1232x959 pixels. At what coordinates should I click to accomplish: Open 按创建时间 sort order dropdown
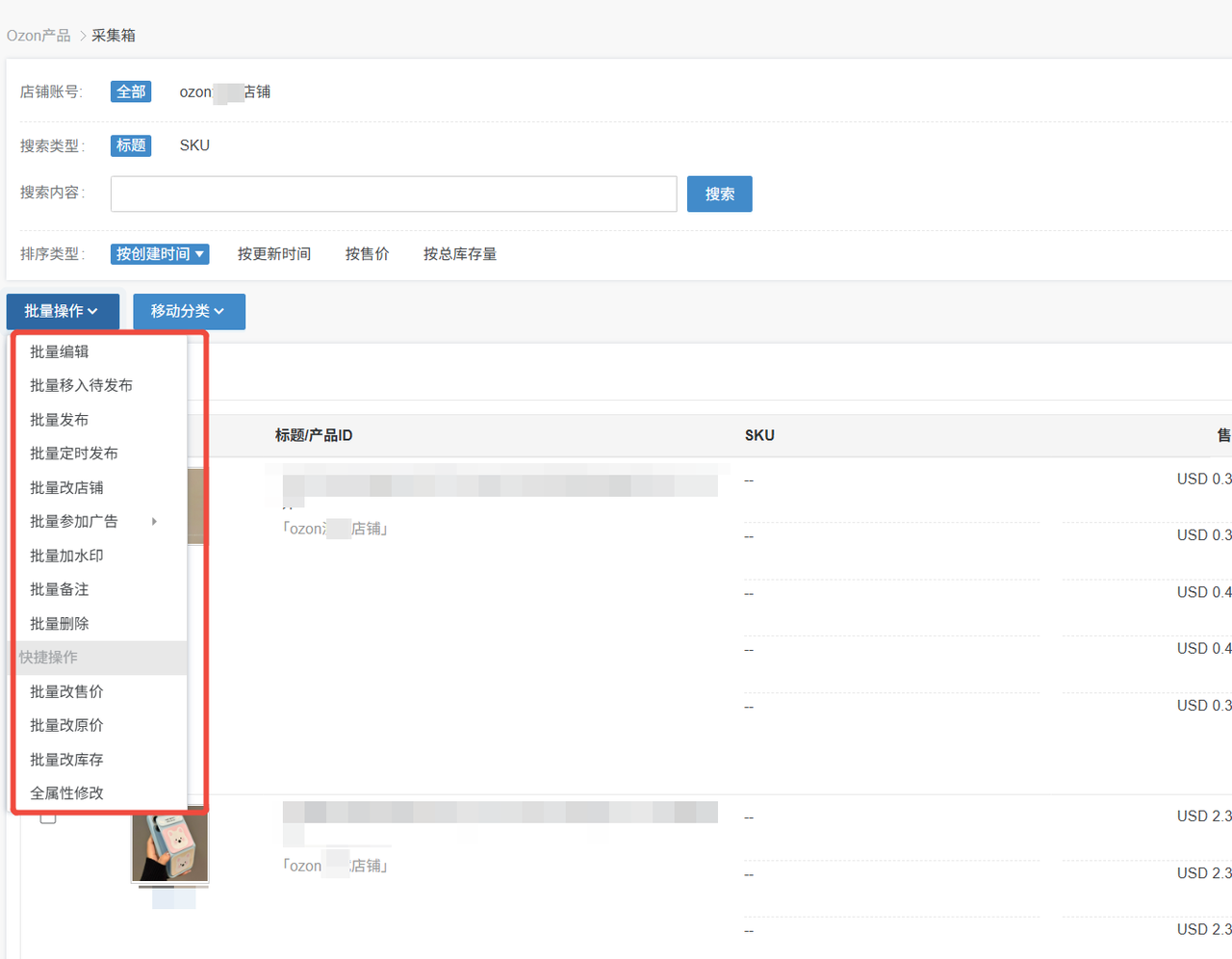click(x=160, y=254)
